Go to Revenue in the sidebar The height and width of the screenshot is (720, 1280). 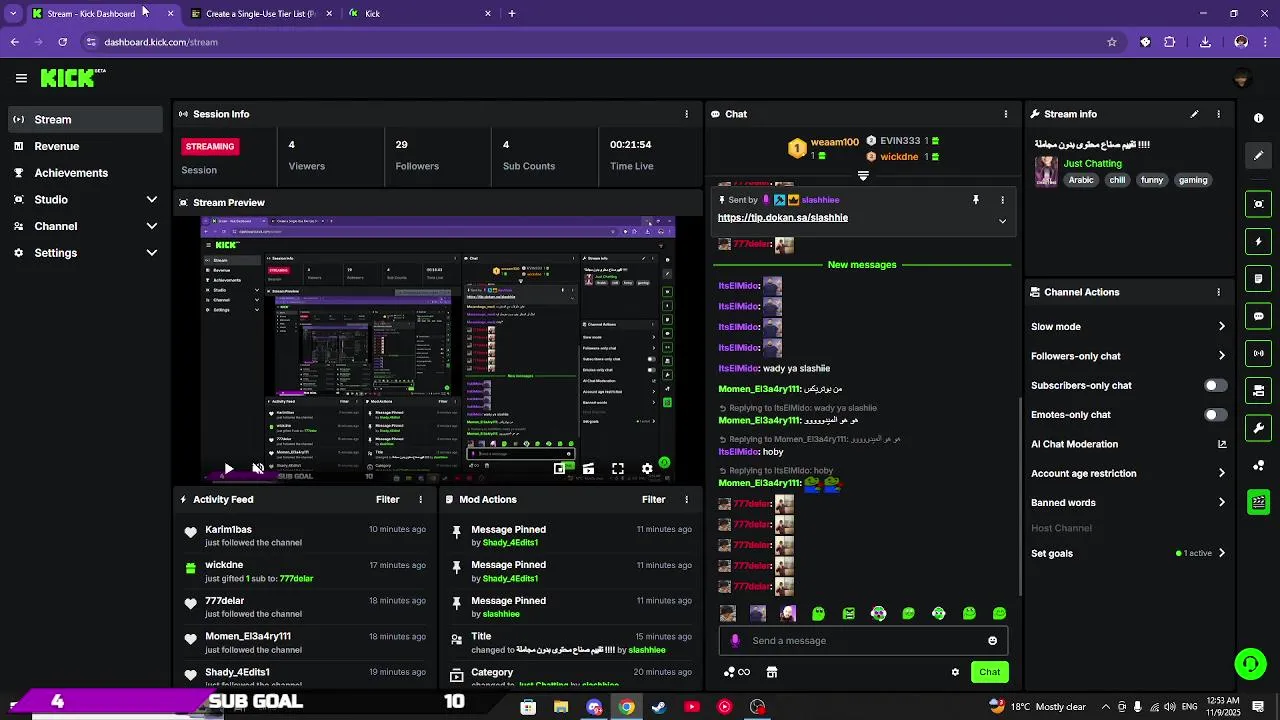point(85,146)
